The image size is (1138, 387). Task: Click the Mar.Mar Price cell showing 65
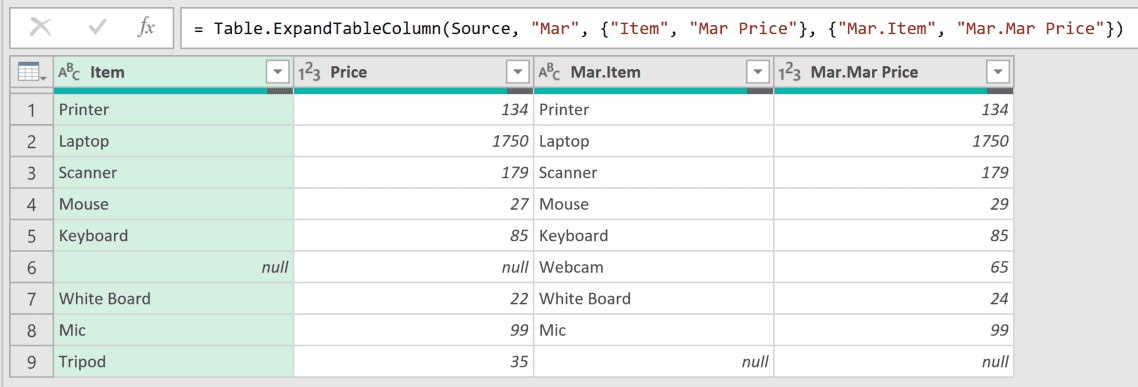[x=893, y=267]
